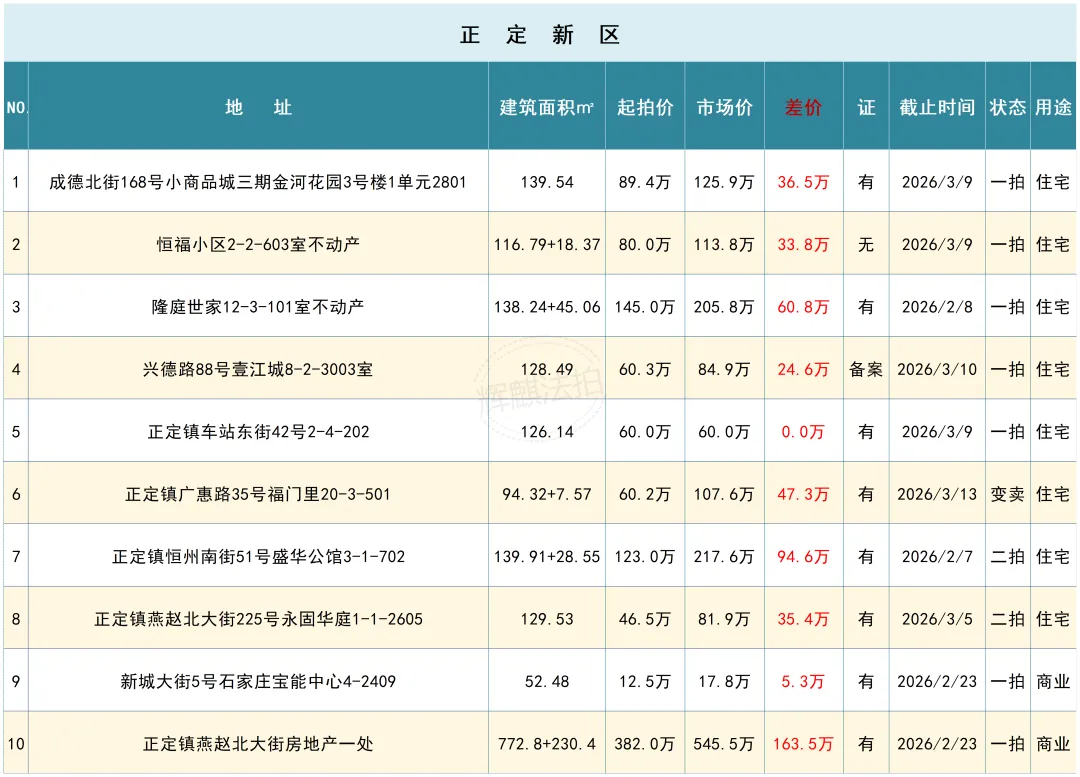Select the 地址 column header

[258, 107]
